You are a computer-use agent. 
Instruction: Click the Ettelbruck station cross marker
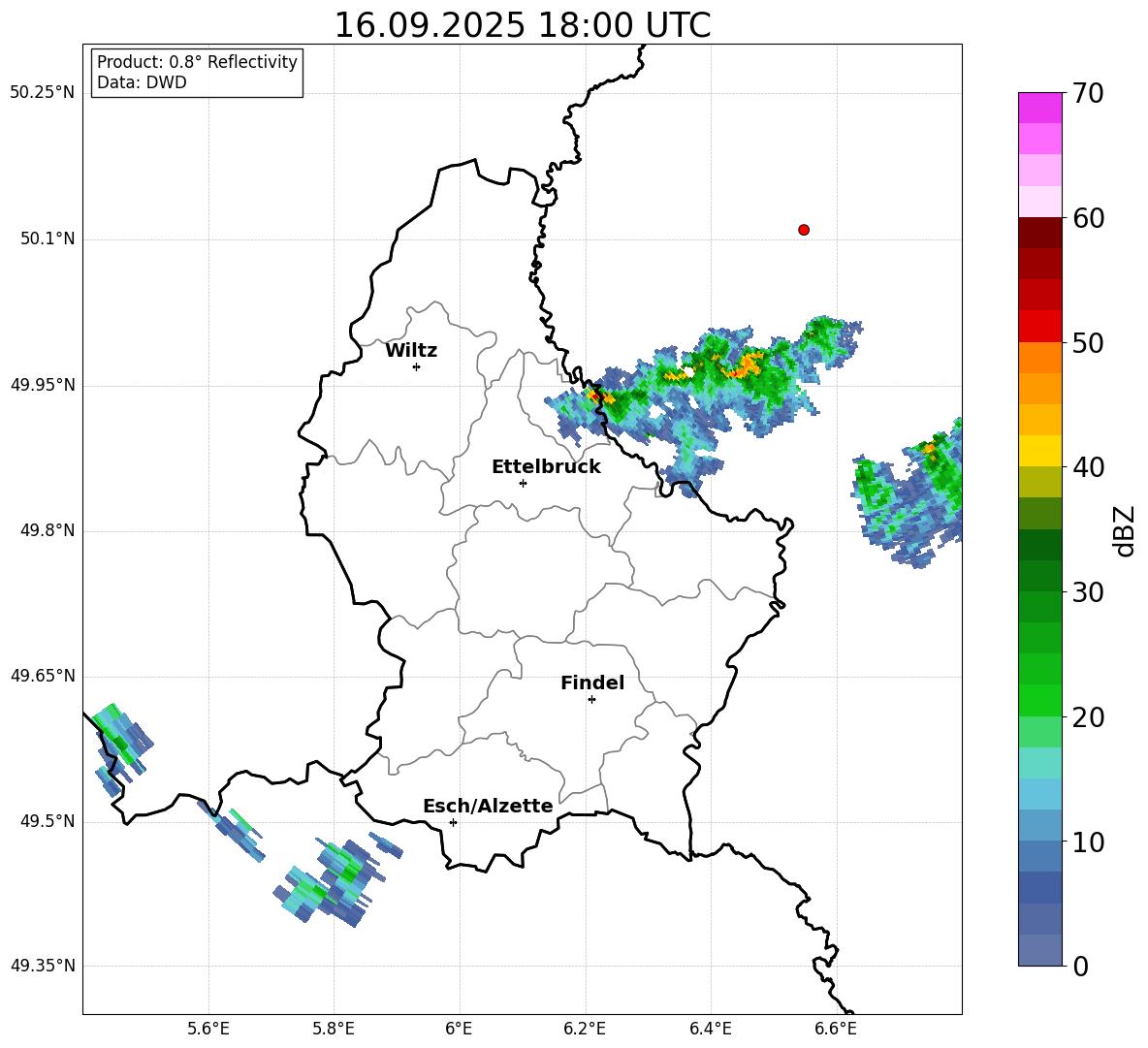[523, 483]
